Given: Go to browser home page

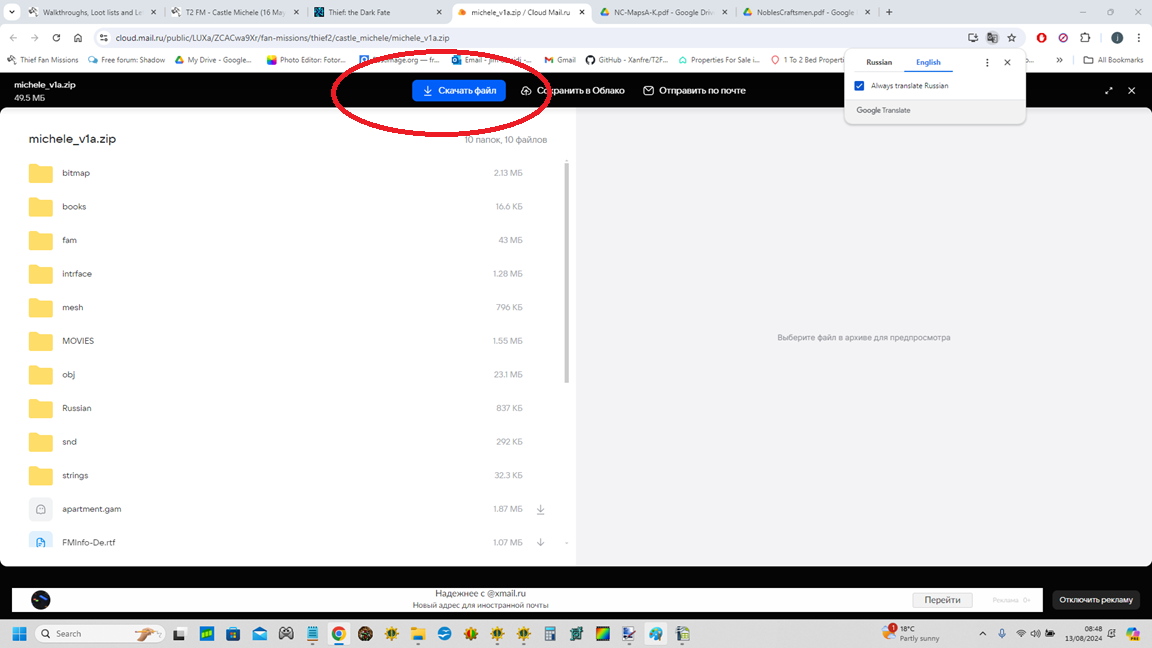Looking at the screenshot, I should pyautogui.click(x=77, y=37).
